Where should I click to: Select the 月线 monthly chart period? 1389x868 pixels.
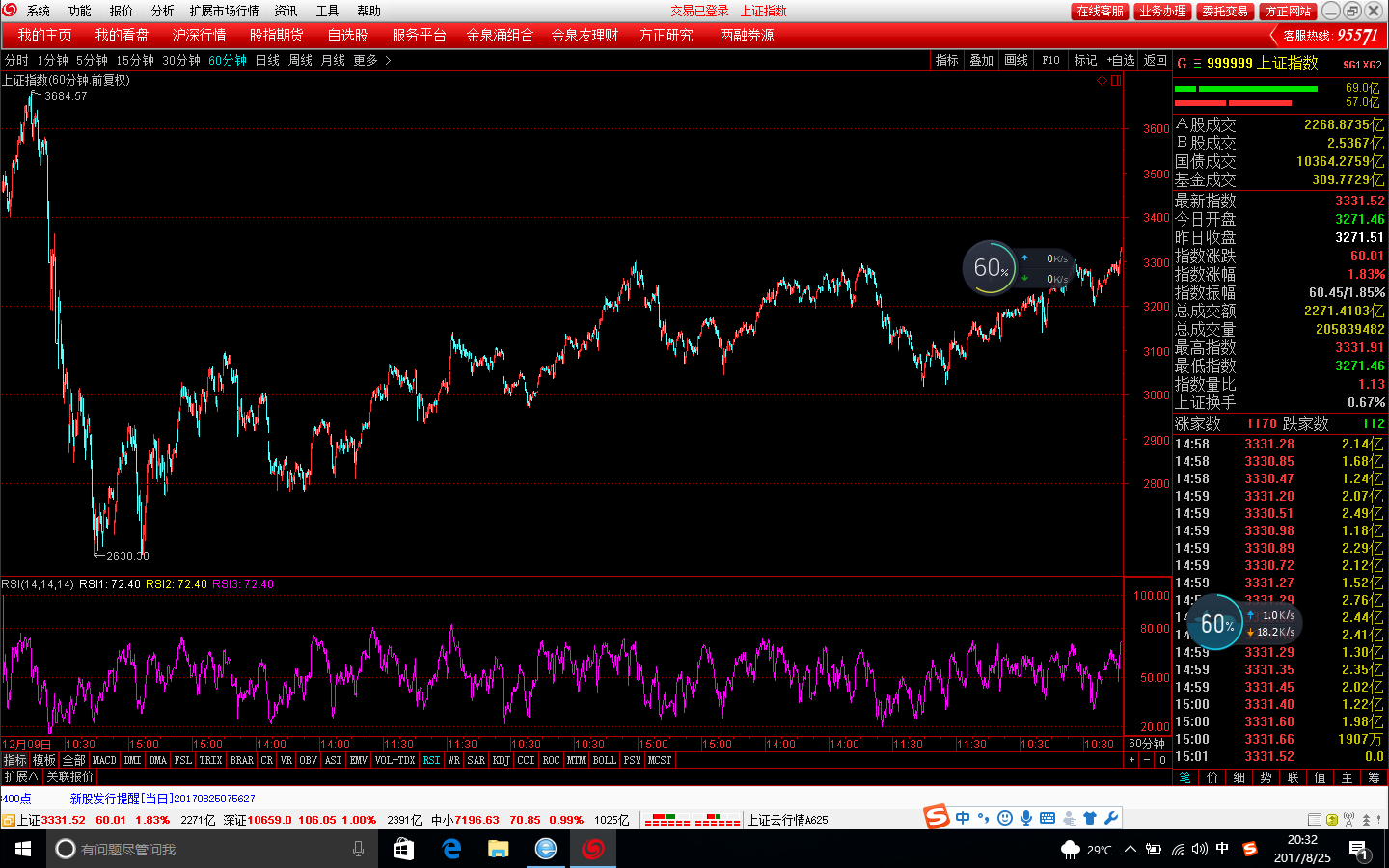pyautogui.click(x=333, y=60)
